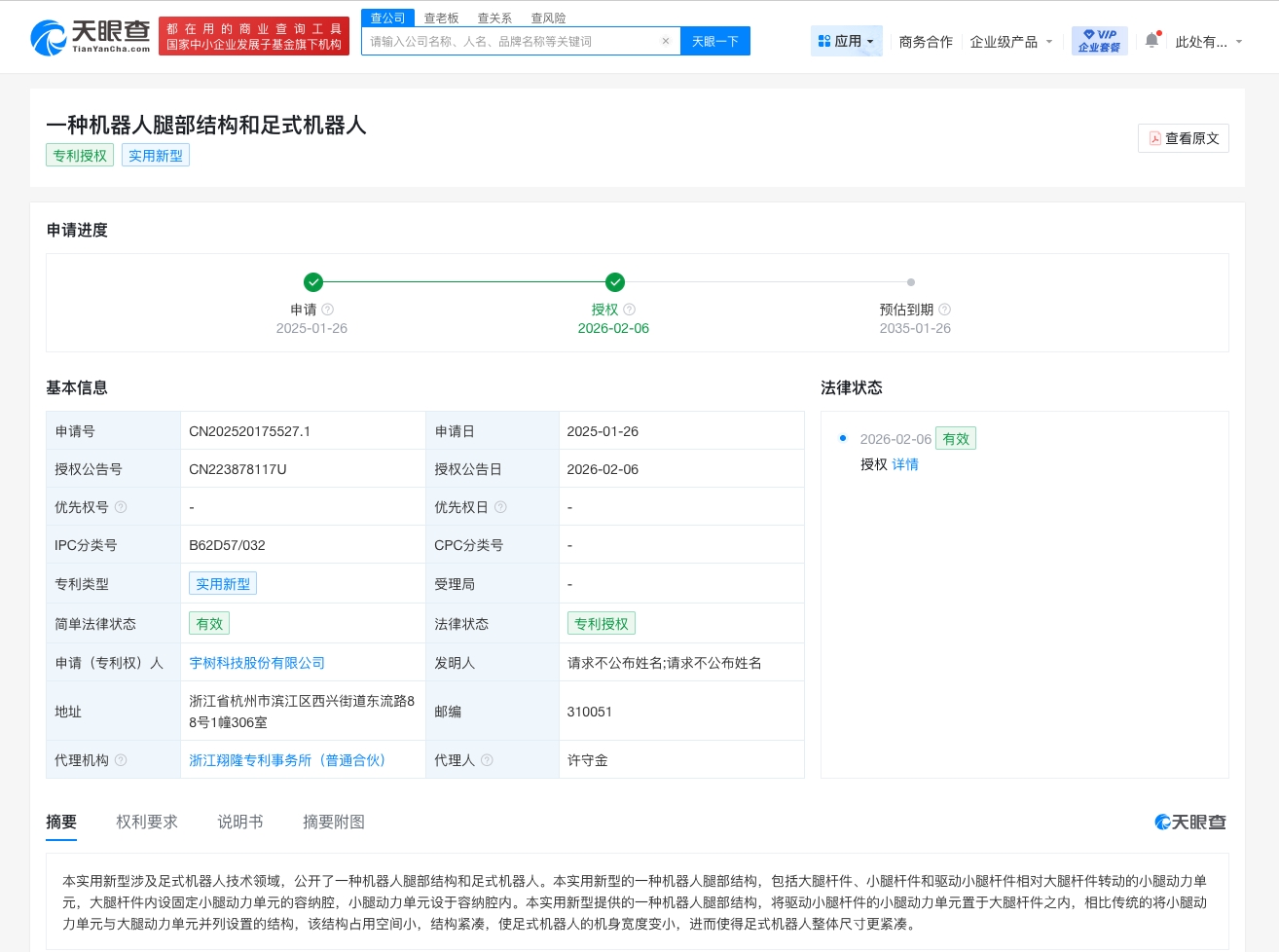The image size is (1279, 952).
Task: Switch to the 查老板 search tab
Action: (442, 18)
